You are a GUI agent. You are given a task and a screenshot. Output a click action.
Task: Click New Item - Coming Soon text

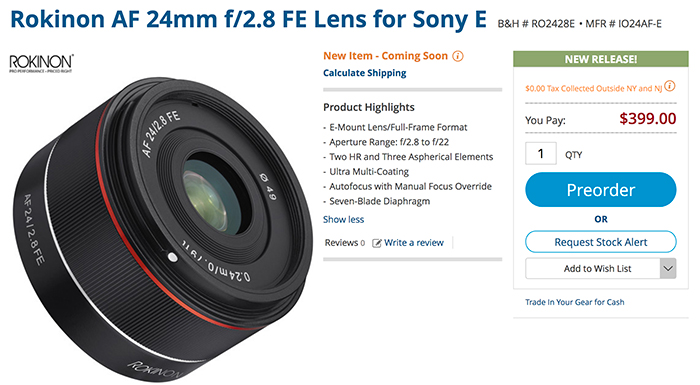pyautogui.click(x=385, y=56)
